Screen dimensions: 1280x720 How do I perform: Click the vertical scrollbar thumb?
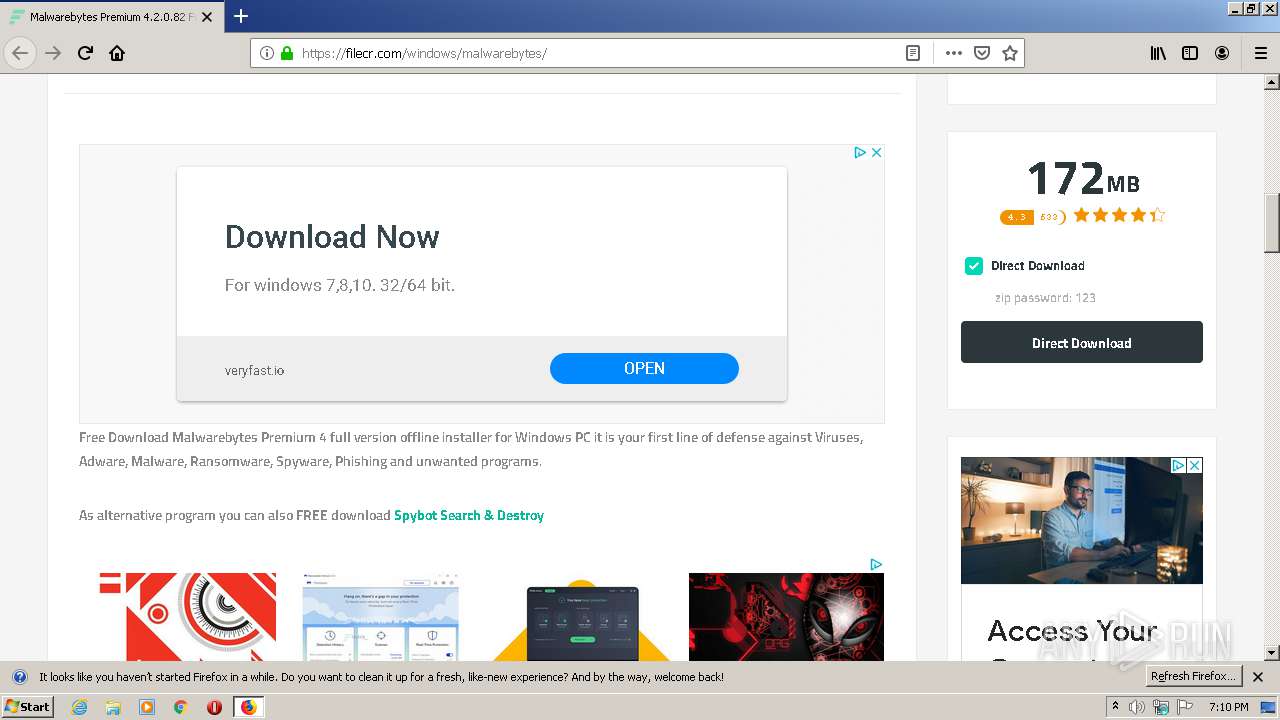point(1272,222)
